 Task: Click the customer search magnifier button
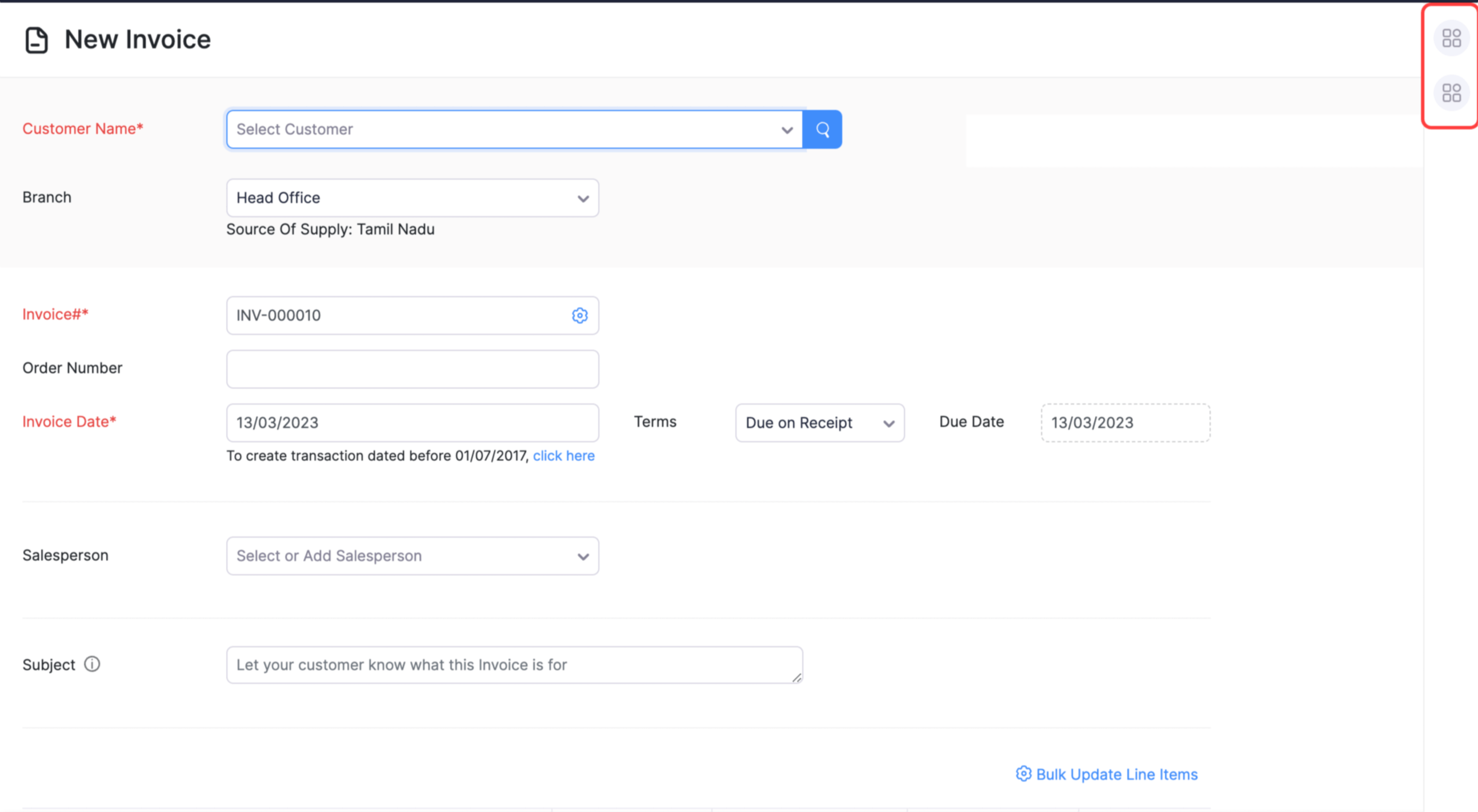822,130
